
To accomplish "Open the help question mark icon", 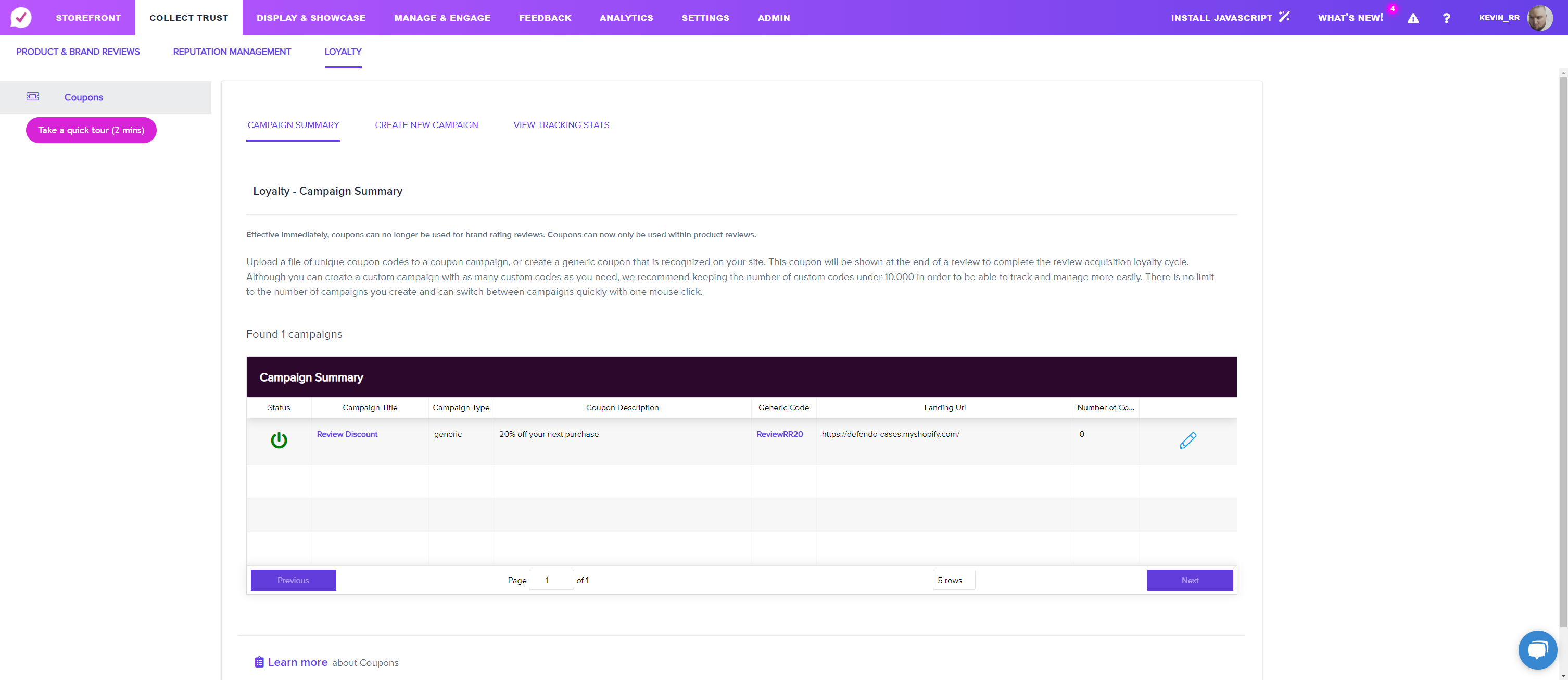I will click(1447, 18).
